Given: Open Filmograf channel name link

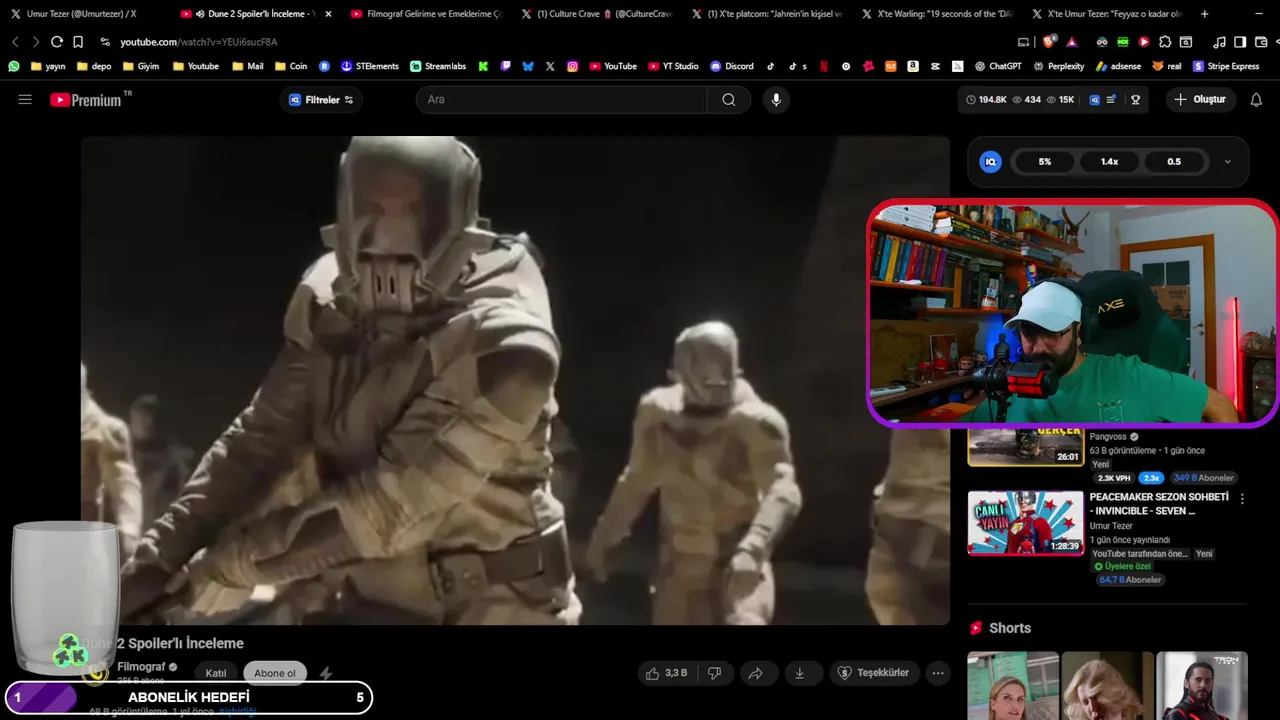Looking at the screenshot, I should coord(141,667).
